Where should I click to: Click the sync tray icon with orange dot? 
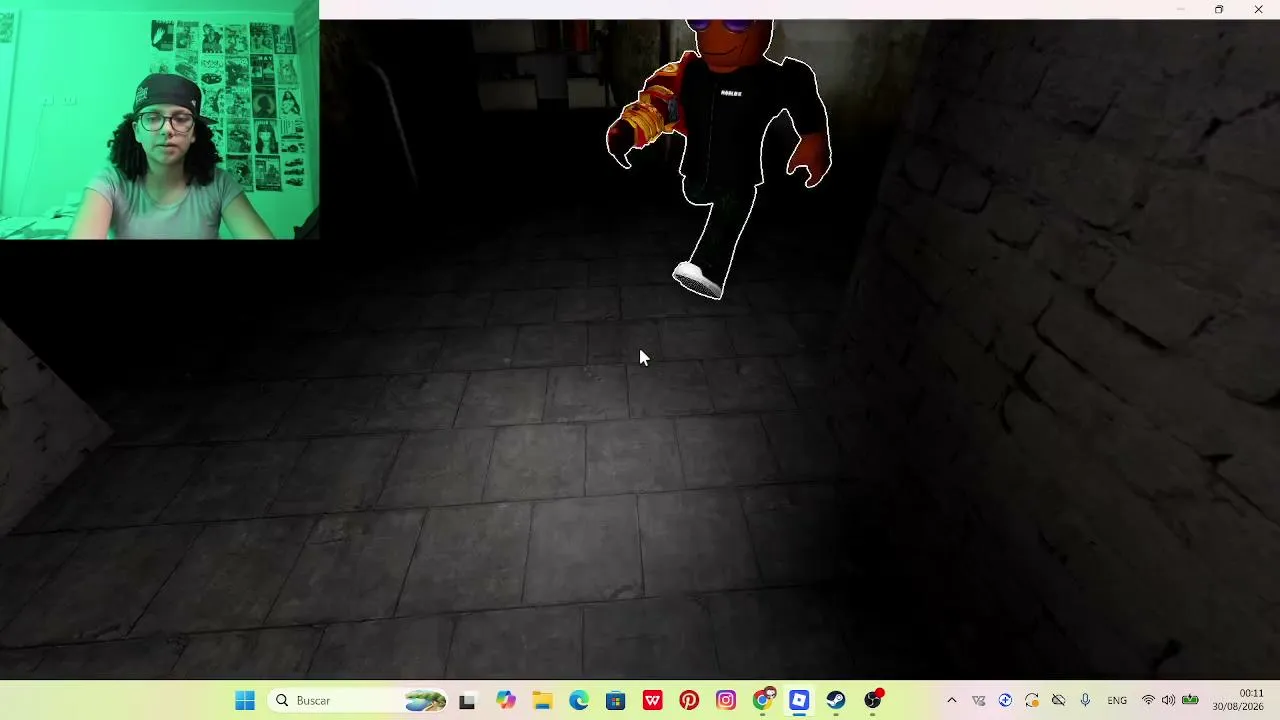coord(1032,701)
